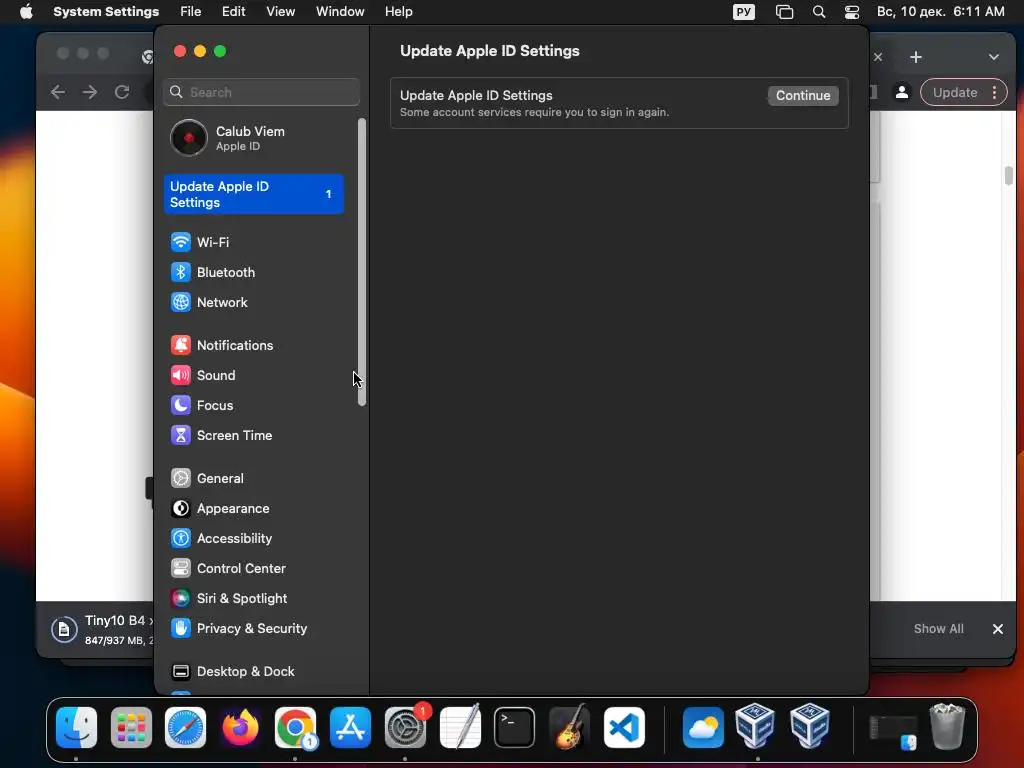
Task: Open Notifications settings
Action: point(253,345)
